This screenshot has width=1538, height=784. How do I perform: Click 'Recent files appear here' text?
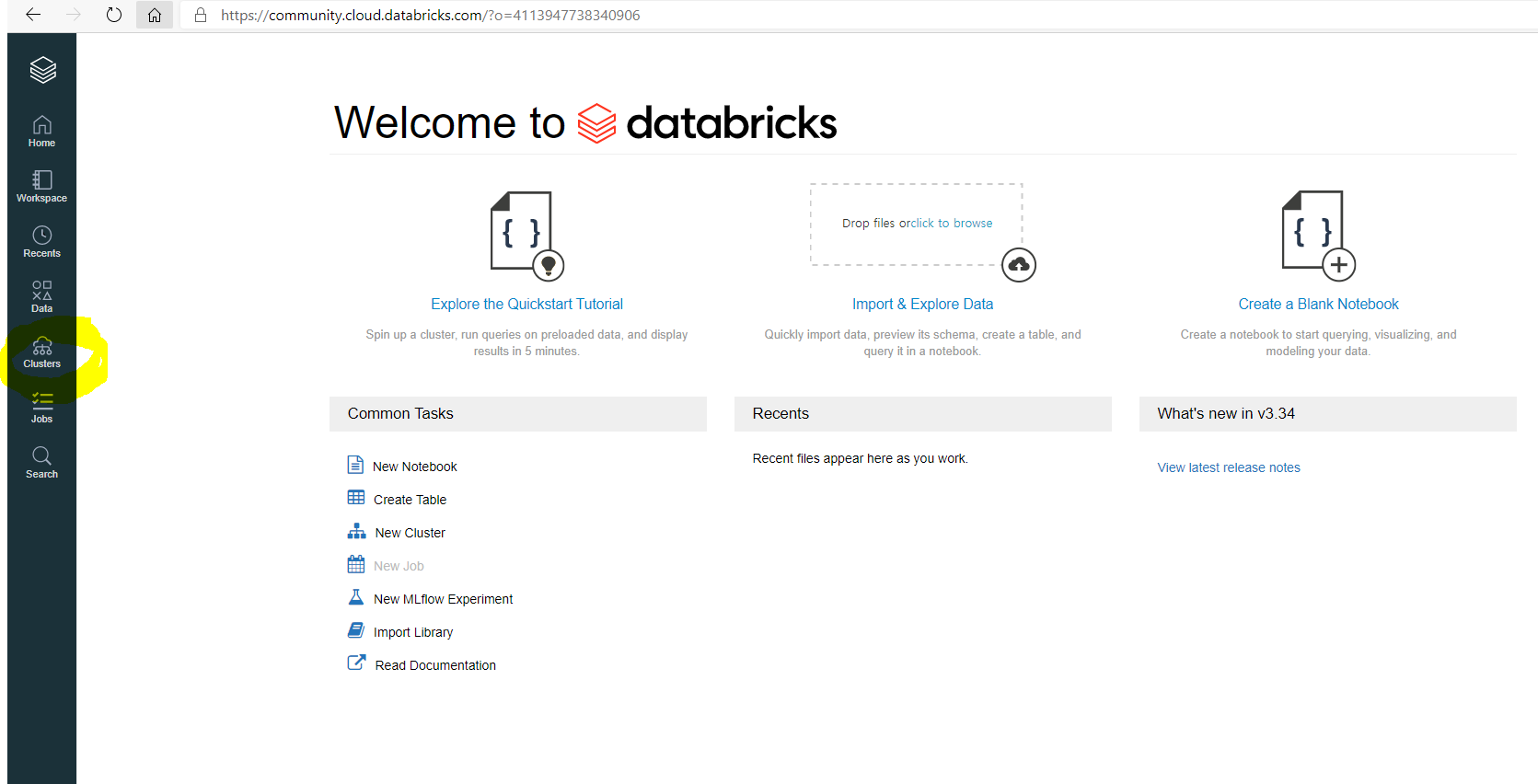pyautogui.click(x=860, y=458)
